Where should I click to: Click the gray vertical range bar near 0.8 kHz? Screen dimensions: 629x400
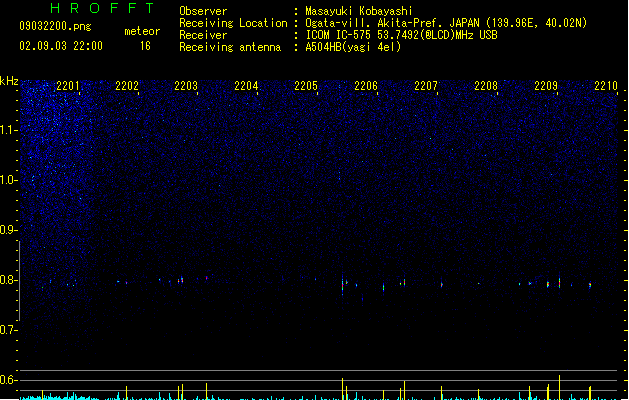pyautogui.click(x=19, y=280)
